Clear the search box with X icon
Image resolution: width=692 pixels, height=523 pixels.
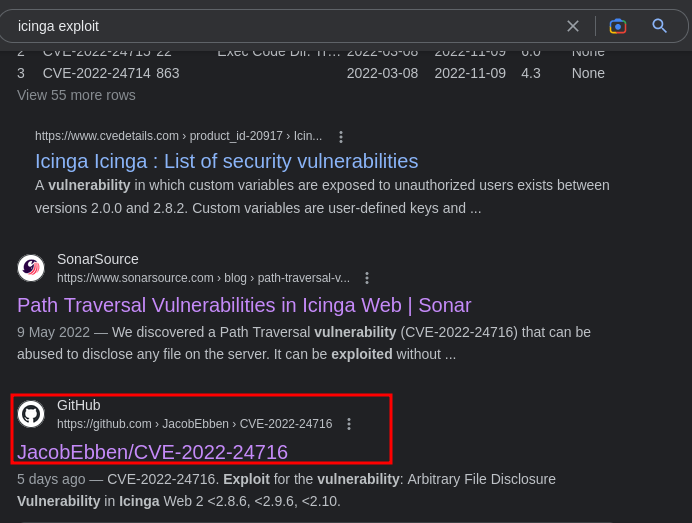point(572,26)
